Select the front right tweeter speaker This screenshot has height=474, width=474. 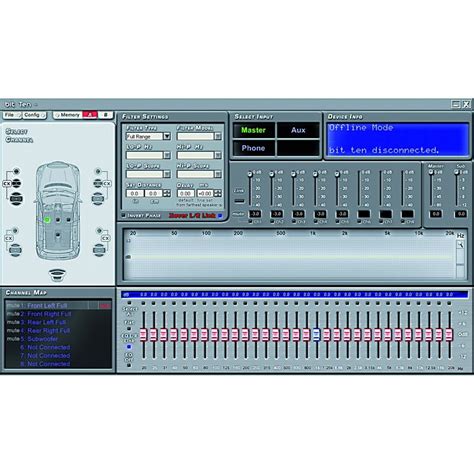click(98, 171)
